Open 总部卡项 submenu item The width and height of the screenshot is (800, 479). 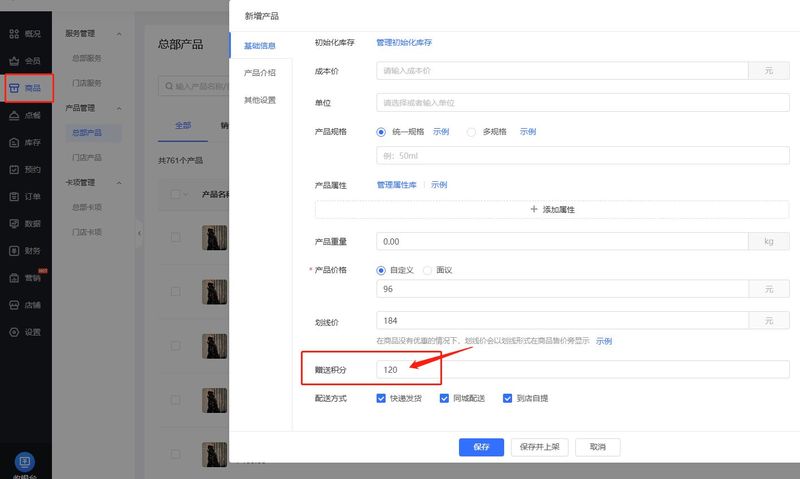tap(87, 207)
